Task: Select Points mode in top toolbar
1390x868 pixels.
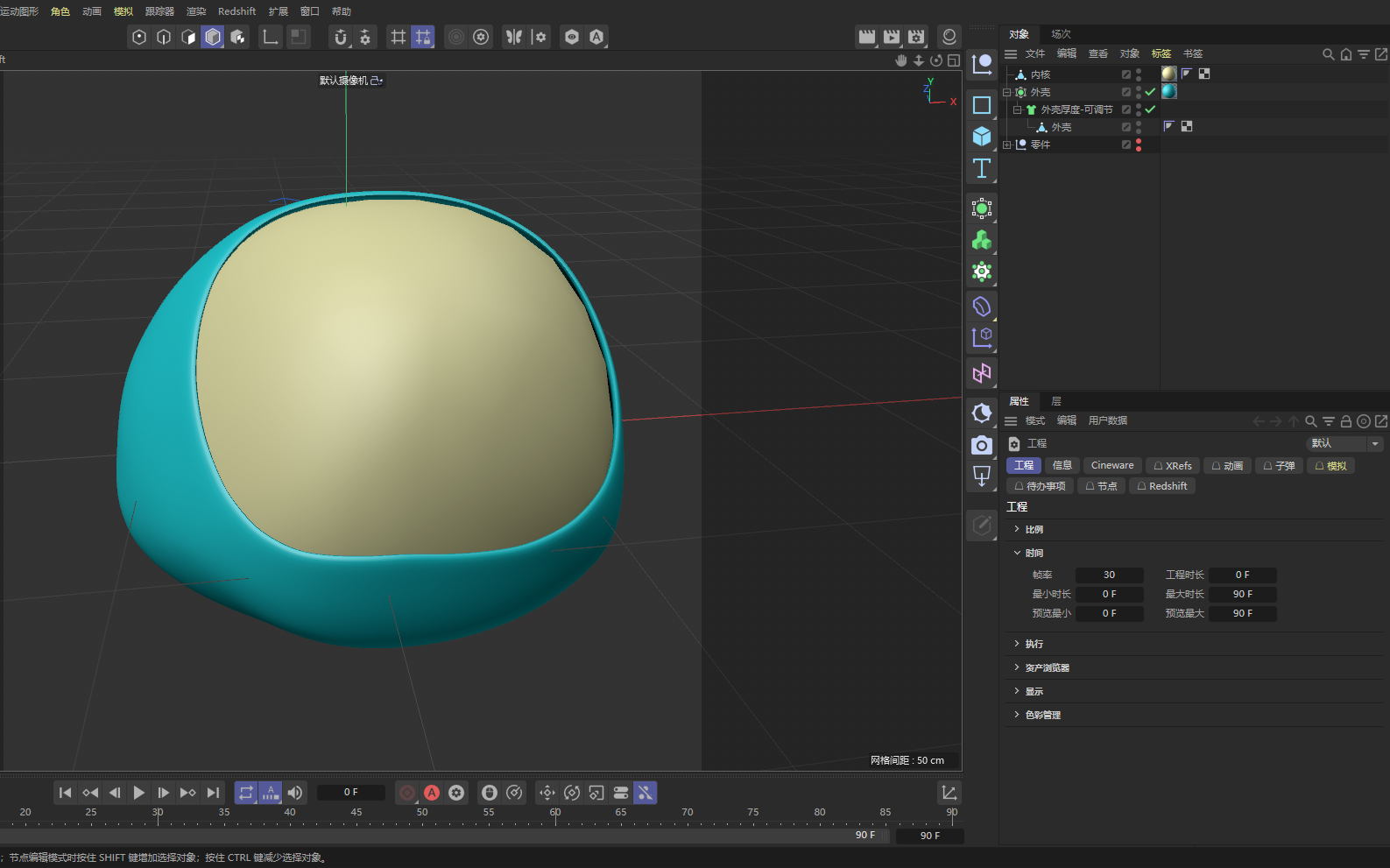Action: point(139,37)
